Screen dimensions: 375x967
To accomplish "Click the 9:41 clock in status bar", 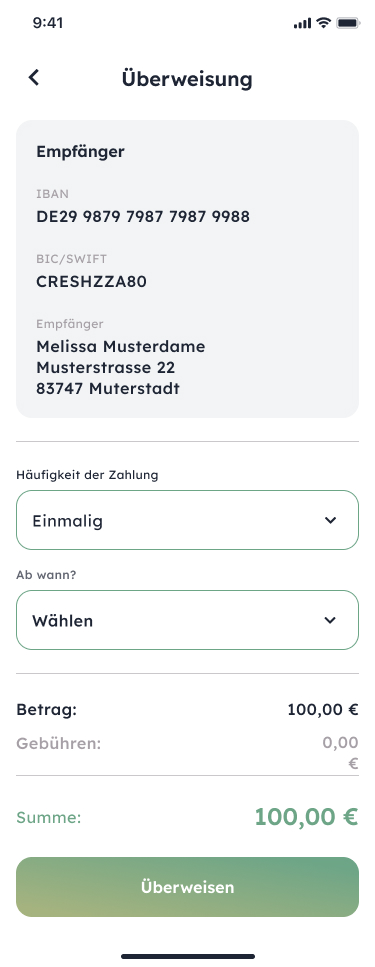I will (x=47, y=23).
